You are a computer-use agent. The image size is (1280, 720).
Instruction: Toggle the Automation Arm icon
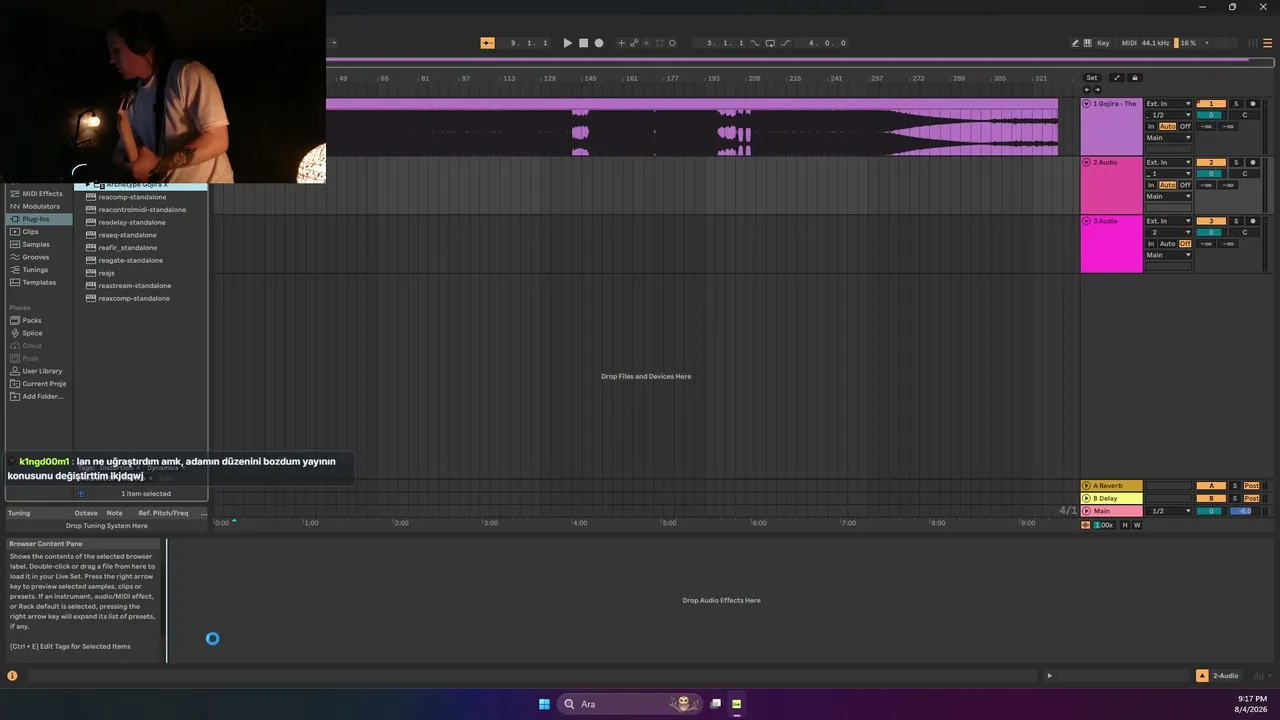[634, 43]
